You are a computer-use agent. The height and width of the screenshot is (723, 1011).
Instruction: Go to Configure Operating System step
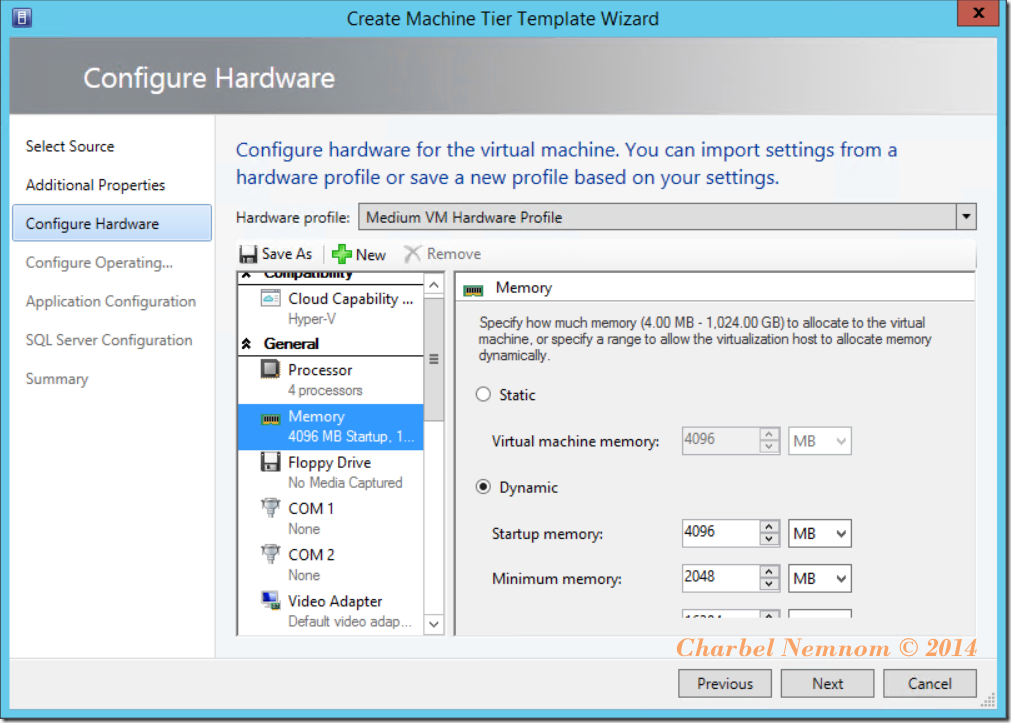tap(99, 262)
